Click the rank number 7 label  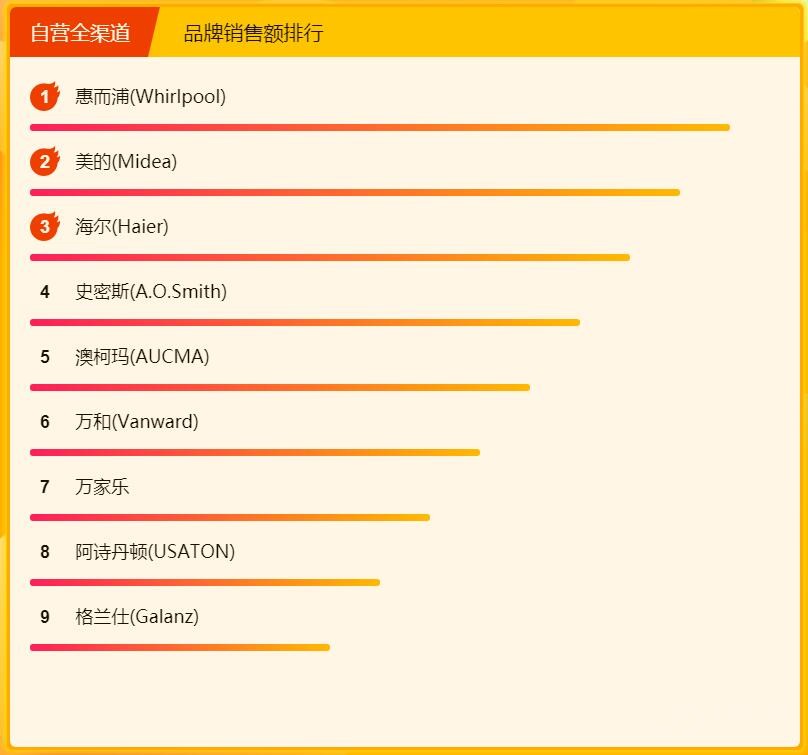coord(45,487)
